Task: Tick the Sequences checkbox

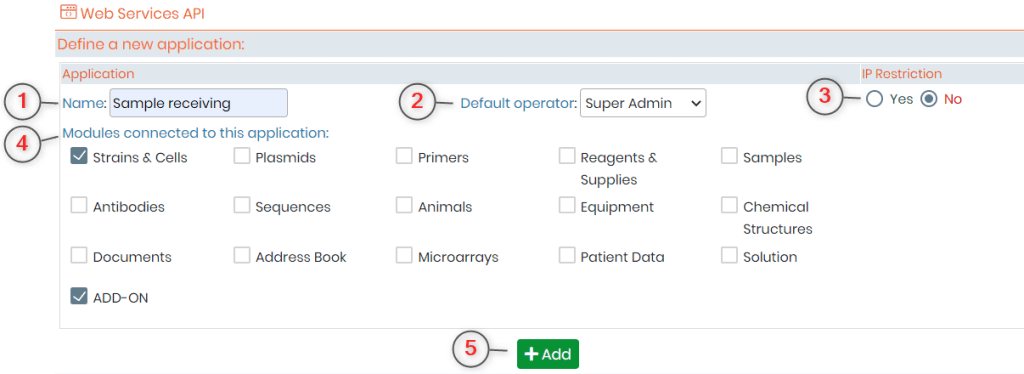Action: pyautogui.click(x=242, y=206)
